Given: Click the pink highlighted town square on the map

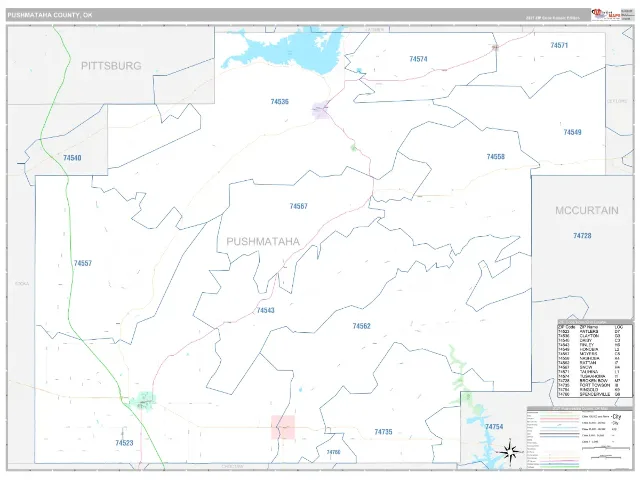Looking at the screenshot, I should click(x=283, y=427).
